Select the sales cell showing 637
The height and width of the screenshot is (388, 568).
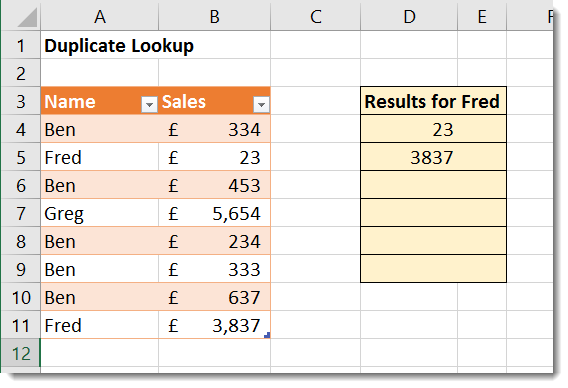(214, 297)
